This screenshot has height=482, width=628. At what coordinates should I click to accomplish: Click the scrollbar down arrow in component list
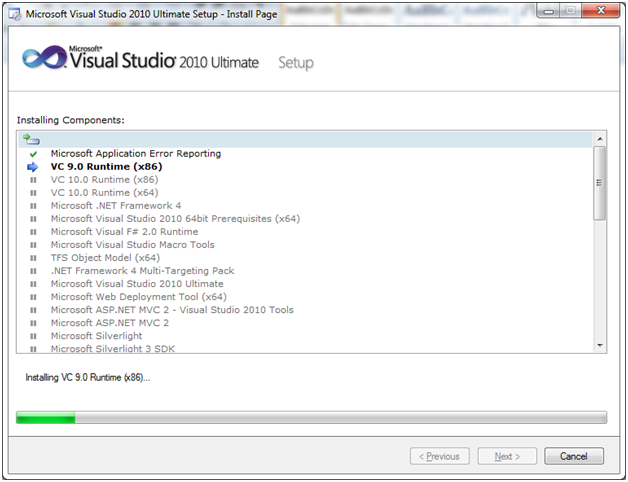coord(600,345)
